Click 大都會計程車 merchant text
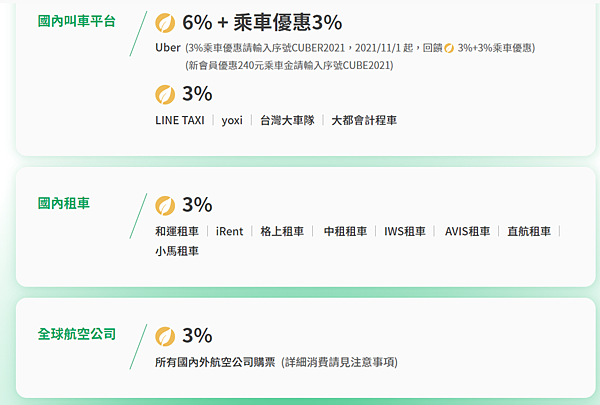The image size is (600, 405). (364, 120)
